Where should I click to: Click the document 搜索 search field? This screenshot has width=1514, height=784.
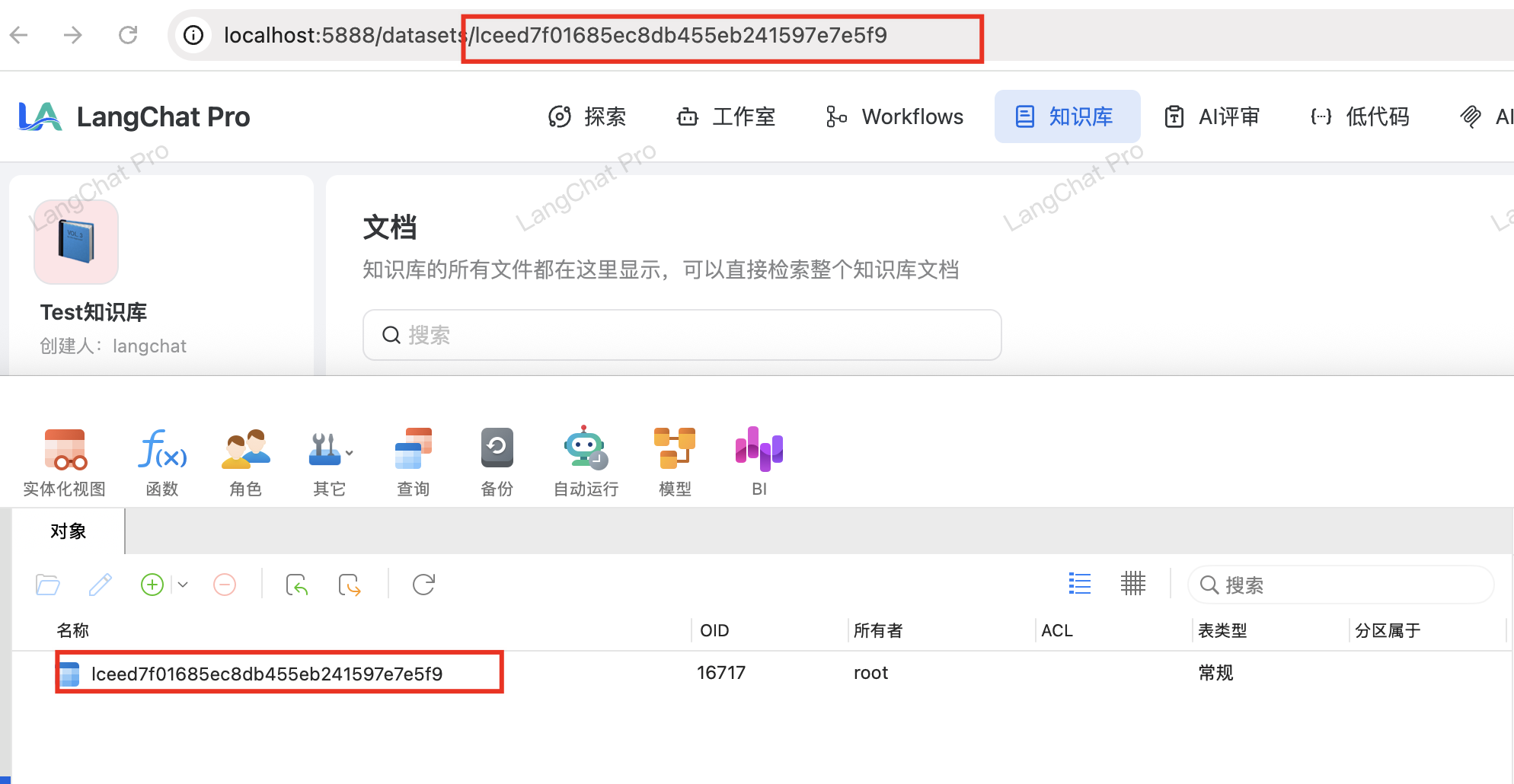[682, 335]
